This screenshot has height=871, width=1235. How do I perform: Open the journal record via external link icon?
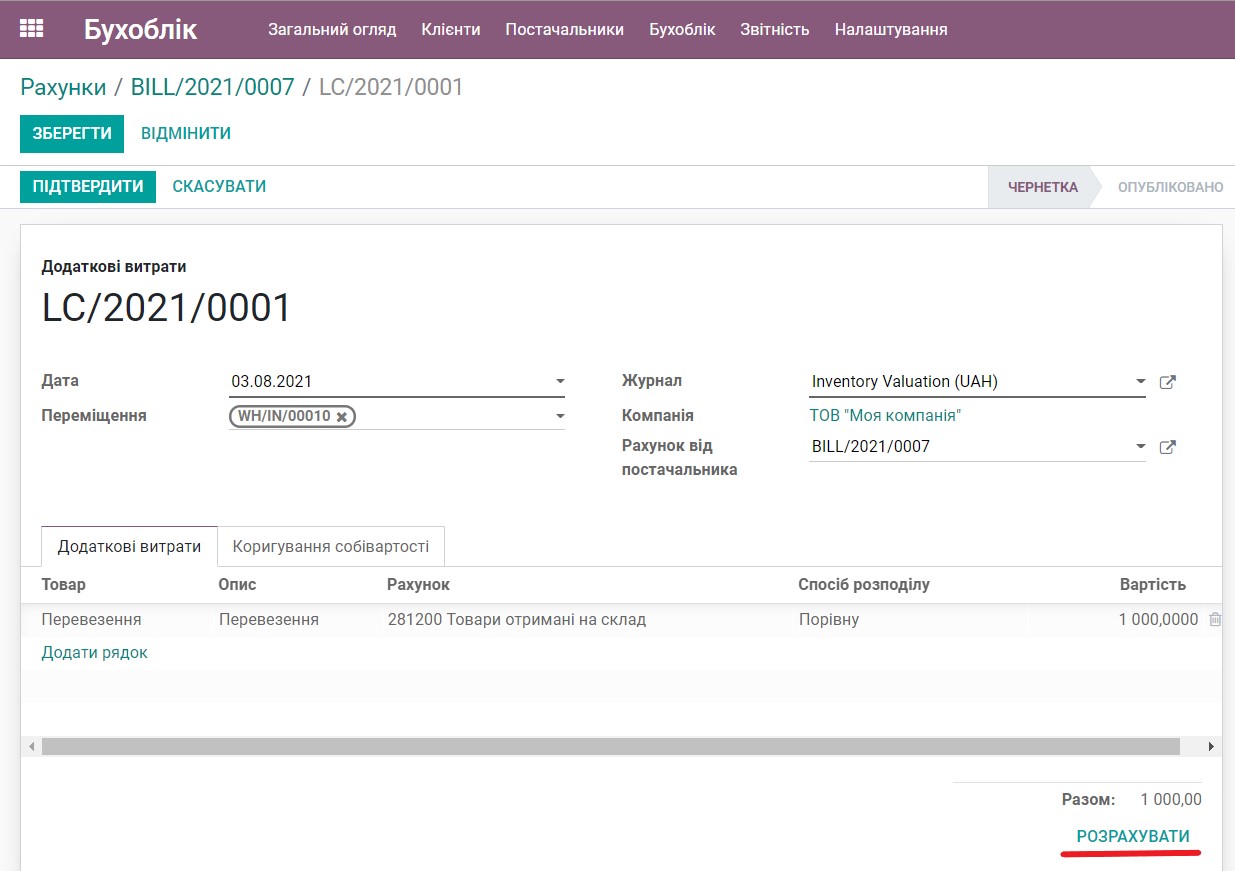(x=1168, y=381)
